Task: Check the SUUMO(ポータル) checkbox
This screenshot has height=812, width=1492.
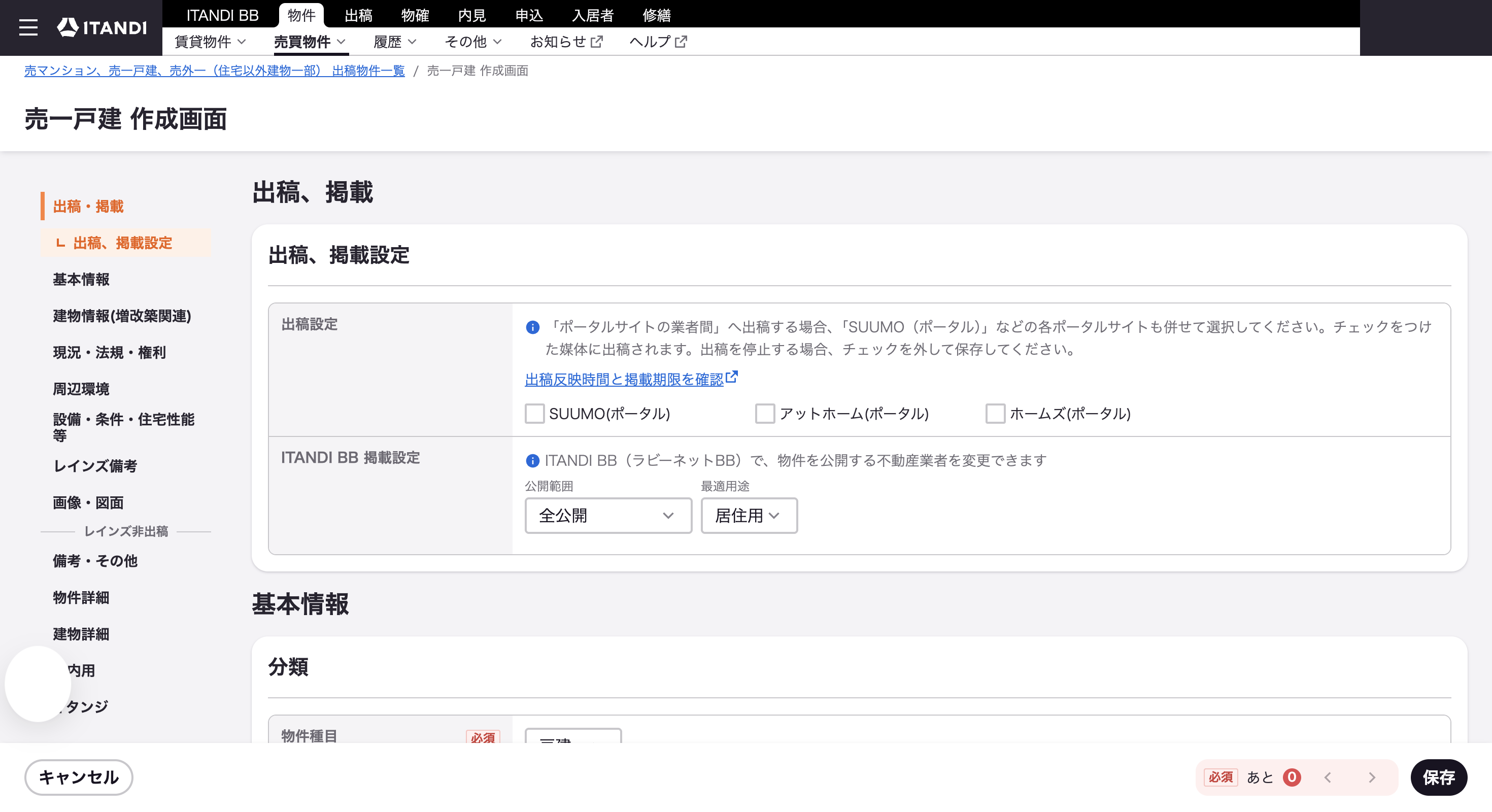Action: tap(534, 414)
